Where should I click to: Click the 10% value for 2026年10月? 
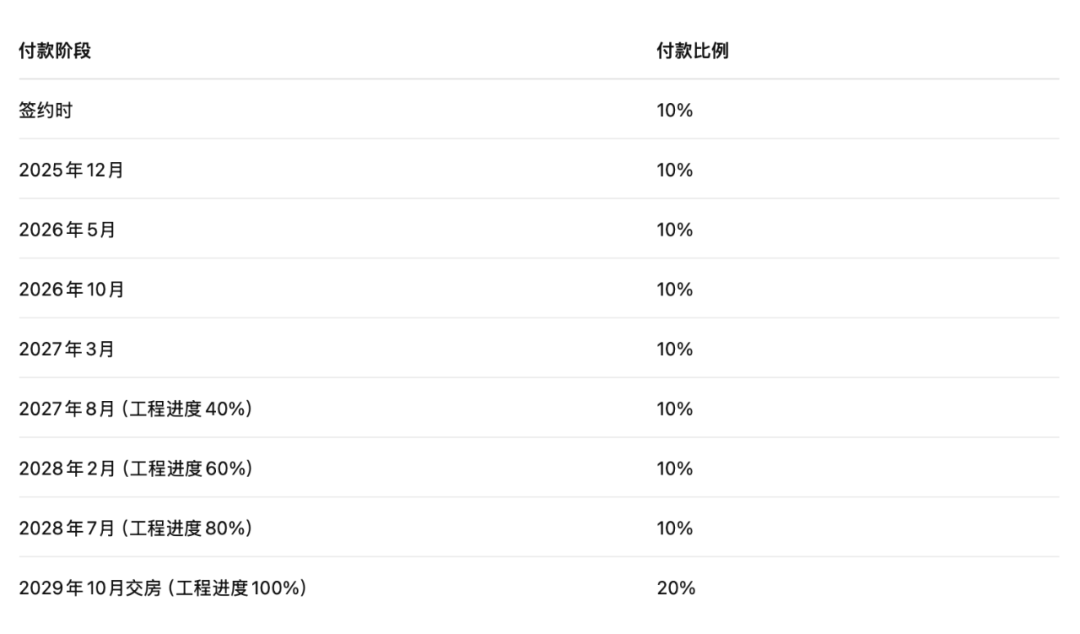674,289
